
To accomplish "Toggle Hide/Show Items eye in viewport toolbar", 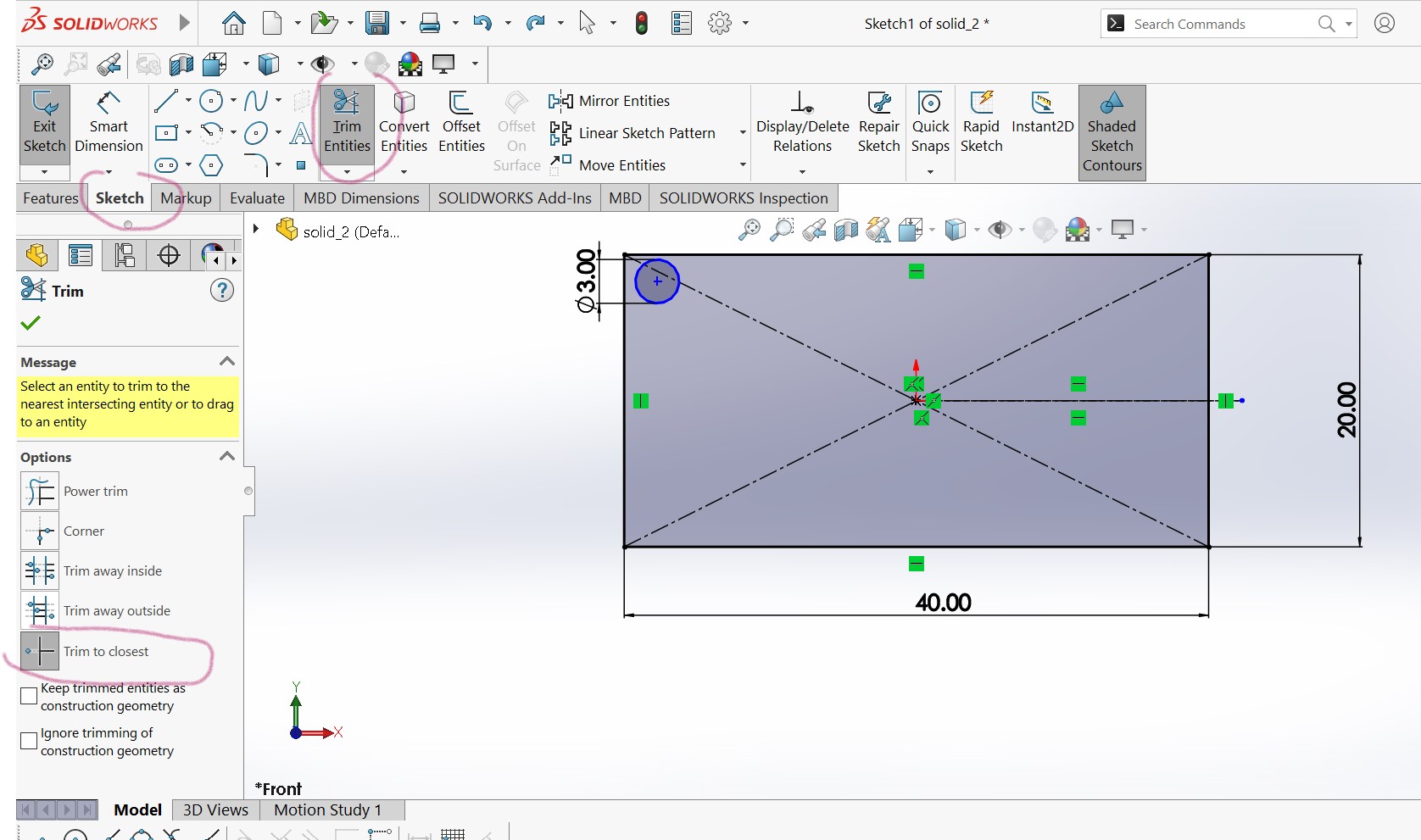I will click(x=1000, y=230).
